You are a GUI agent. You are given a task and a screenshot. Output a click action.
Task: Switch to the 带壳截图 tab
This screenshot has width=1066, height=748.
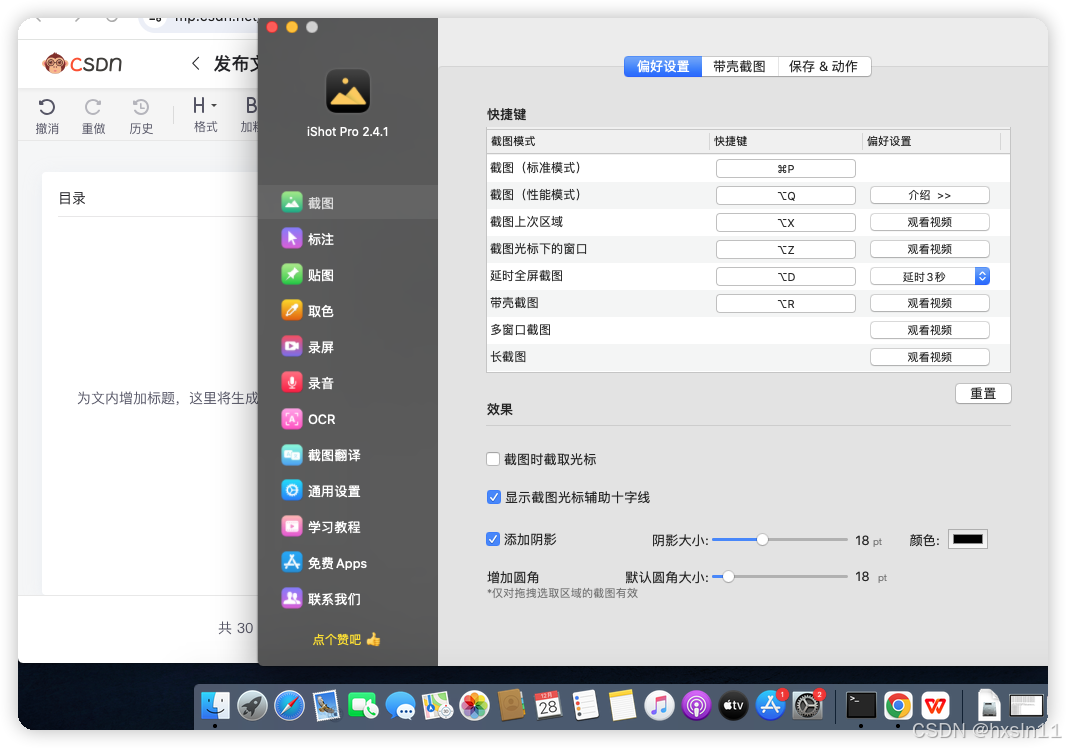pos(740,66)
